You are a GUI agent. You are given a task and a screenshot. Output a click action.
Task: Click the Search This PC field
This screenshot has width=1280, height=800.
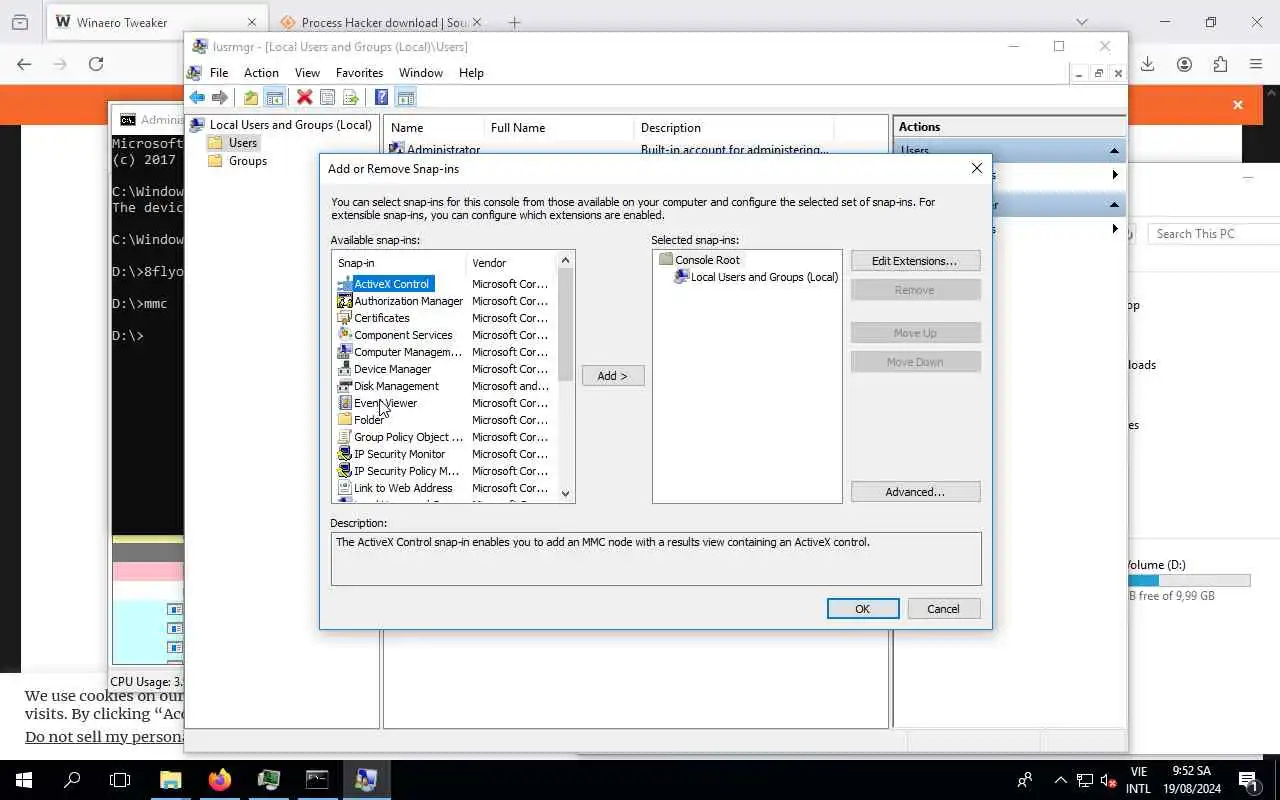[1215, 234]
